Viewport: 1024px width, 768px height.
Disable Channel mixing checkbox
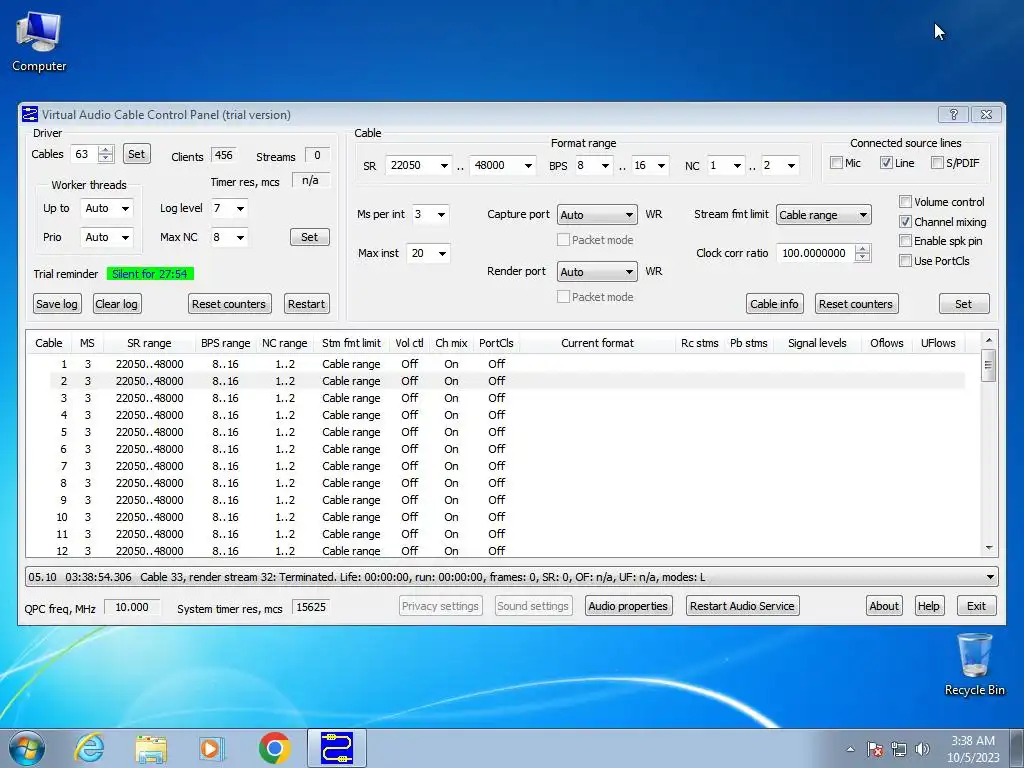[905, 221]
